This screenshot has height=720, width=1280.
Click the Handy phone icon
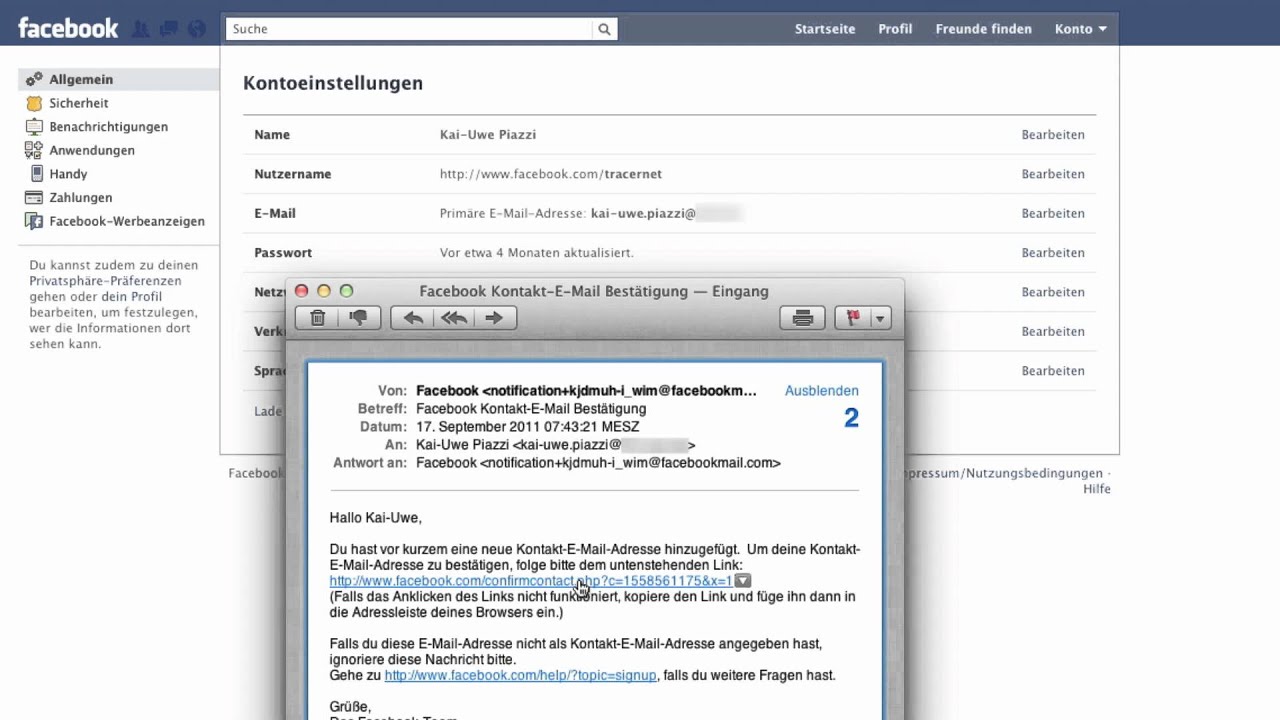point(36,174)
